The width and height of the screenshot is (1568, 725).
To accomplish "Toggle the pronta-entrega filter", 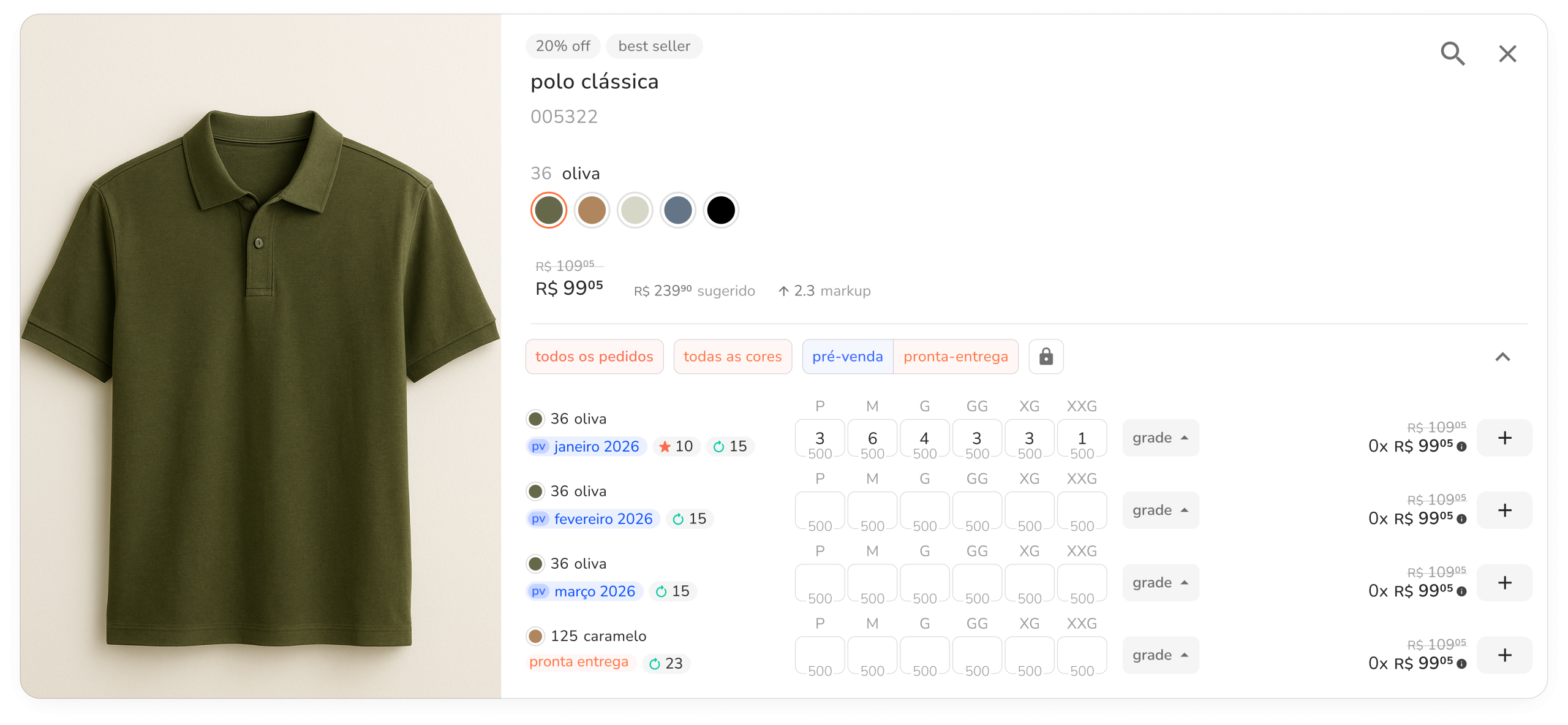I will [956, 357].
